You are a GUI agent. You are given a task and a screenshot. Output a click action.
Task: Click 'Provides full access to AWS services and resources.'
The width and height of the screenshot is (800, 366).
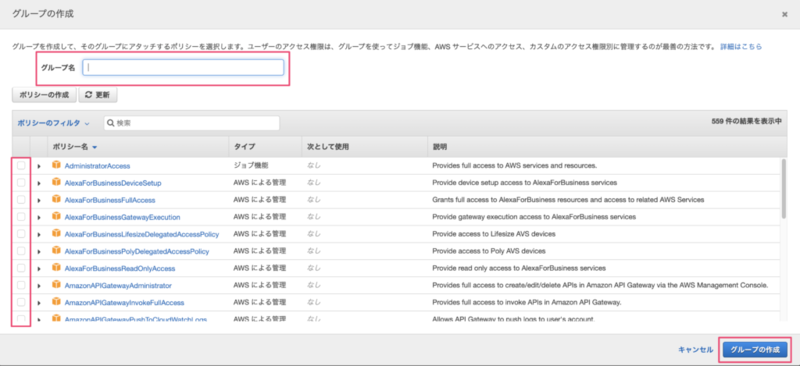(515, 166)
